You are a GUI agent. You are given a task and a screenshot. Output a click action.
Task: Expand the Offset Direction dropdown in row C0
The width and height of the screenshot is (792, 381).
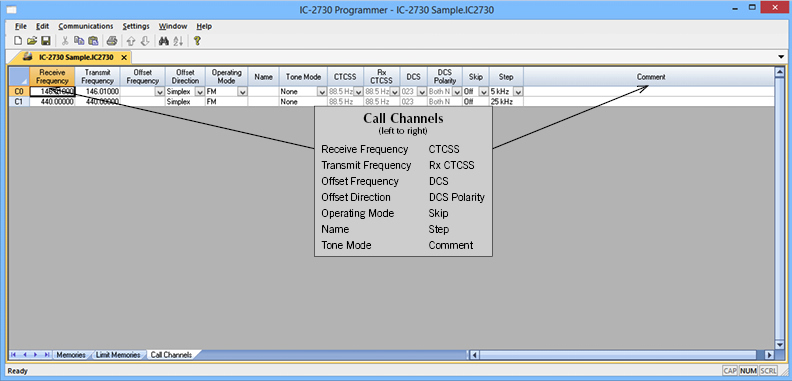(x=200, y=92)
